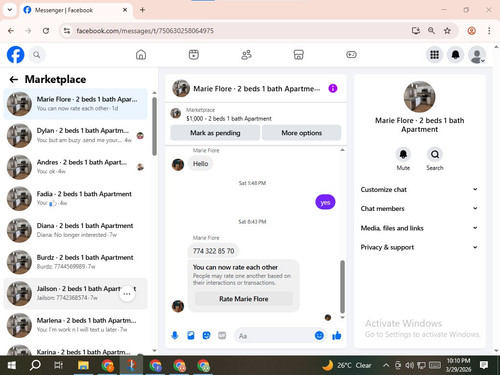
Task: Expand Media, files and links section
Action: (x=419, y=228)
